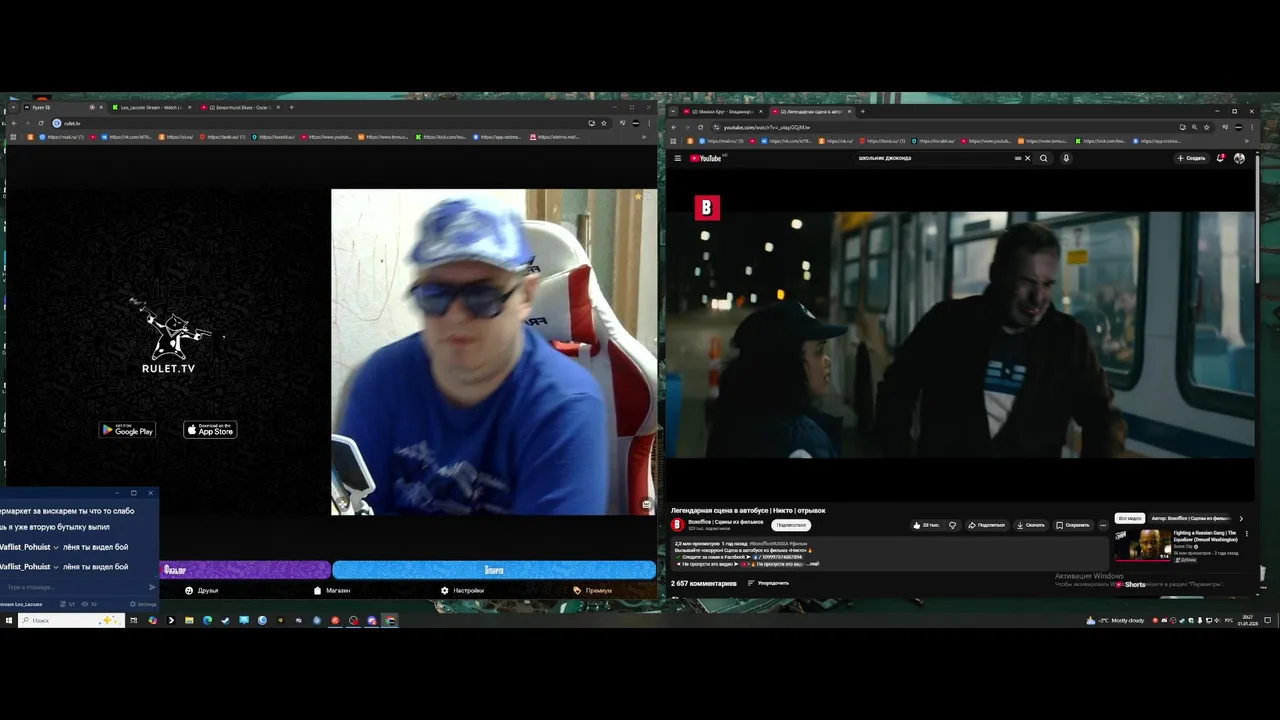The height and width of the screenshot is (720, 1280).
Task: Go to YouTube home via logo
Action: [x=708, y=158]
